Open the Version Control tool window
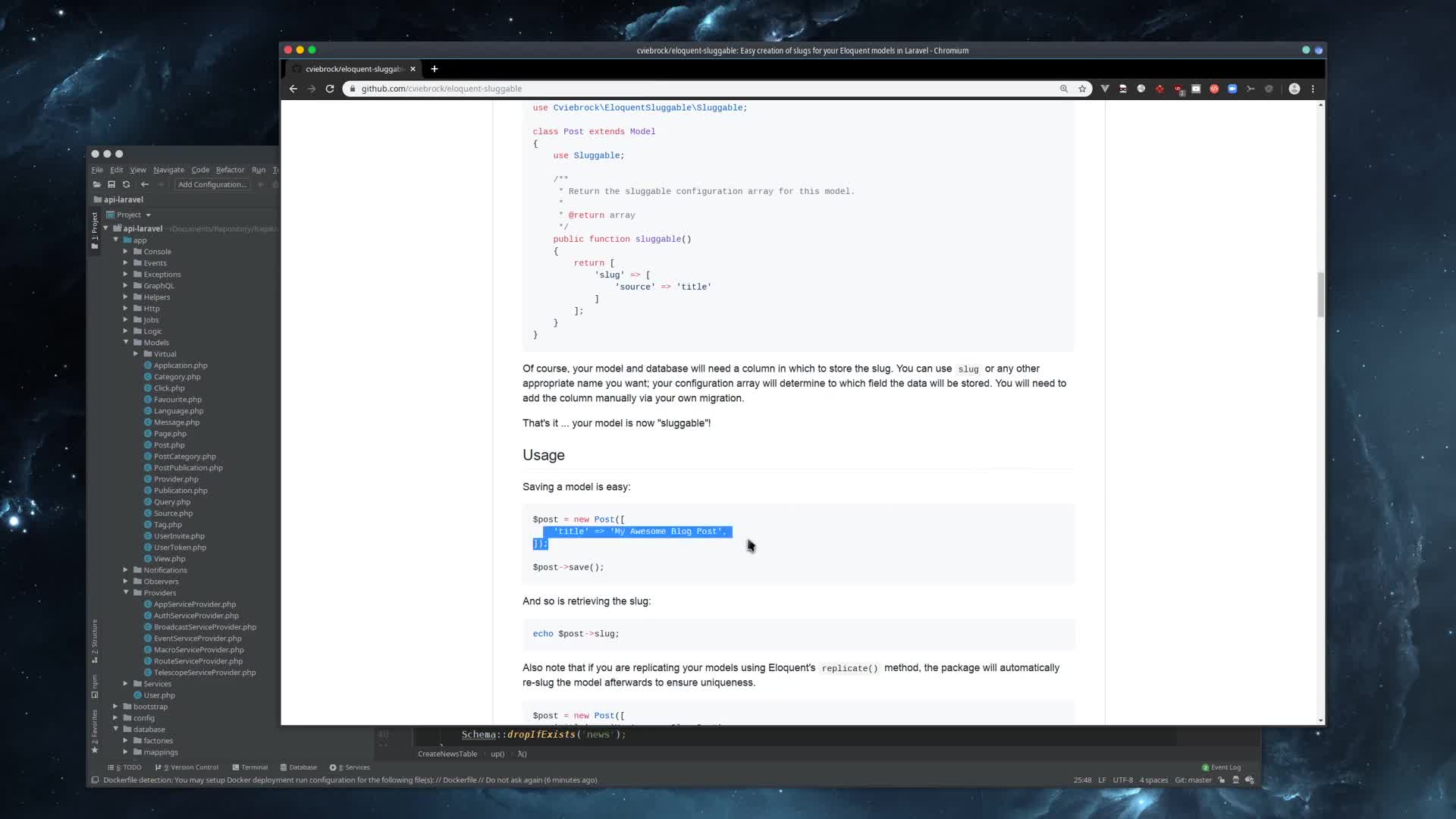 pos(187,767)
